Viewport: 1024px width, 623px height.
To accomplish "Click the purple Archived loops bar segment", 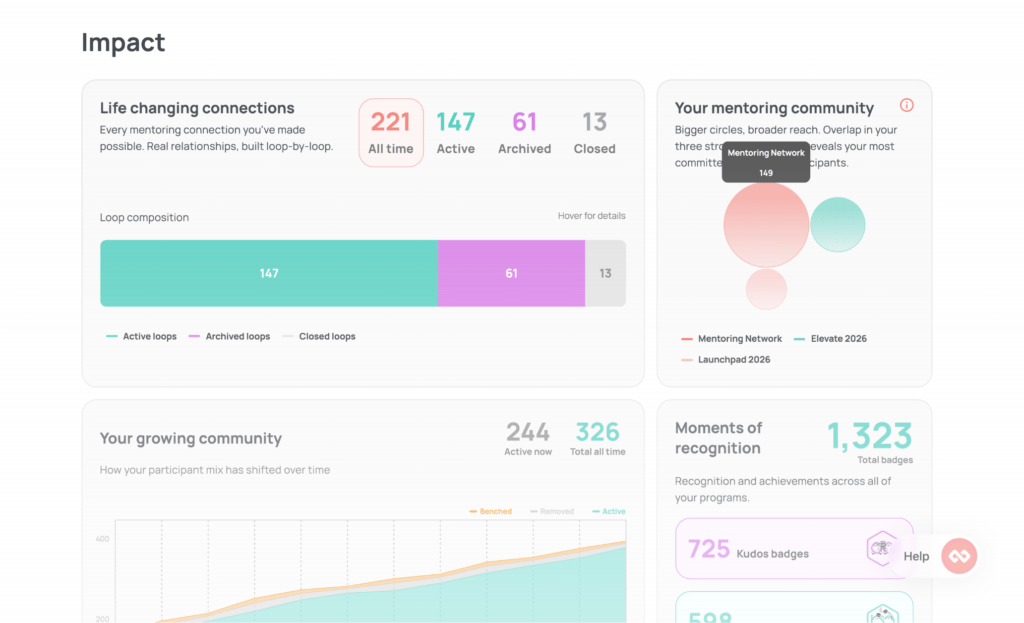I will click(511, 273).
